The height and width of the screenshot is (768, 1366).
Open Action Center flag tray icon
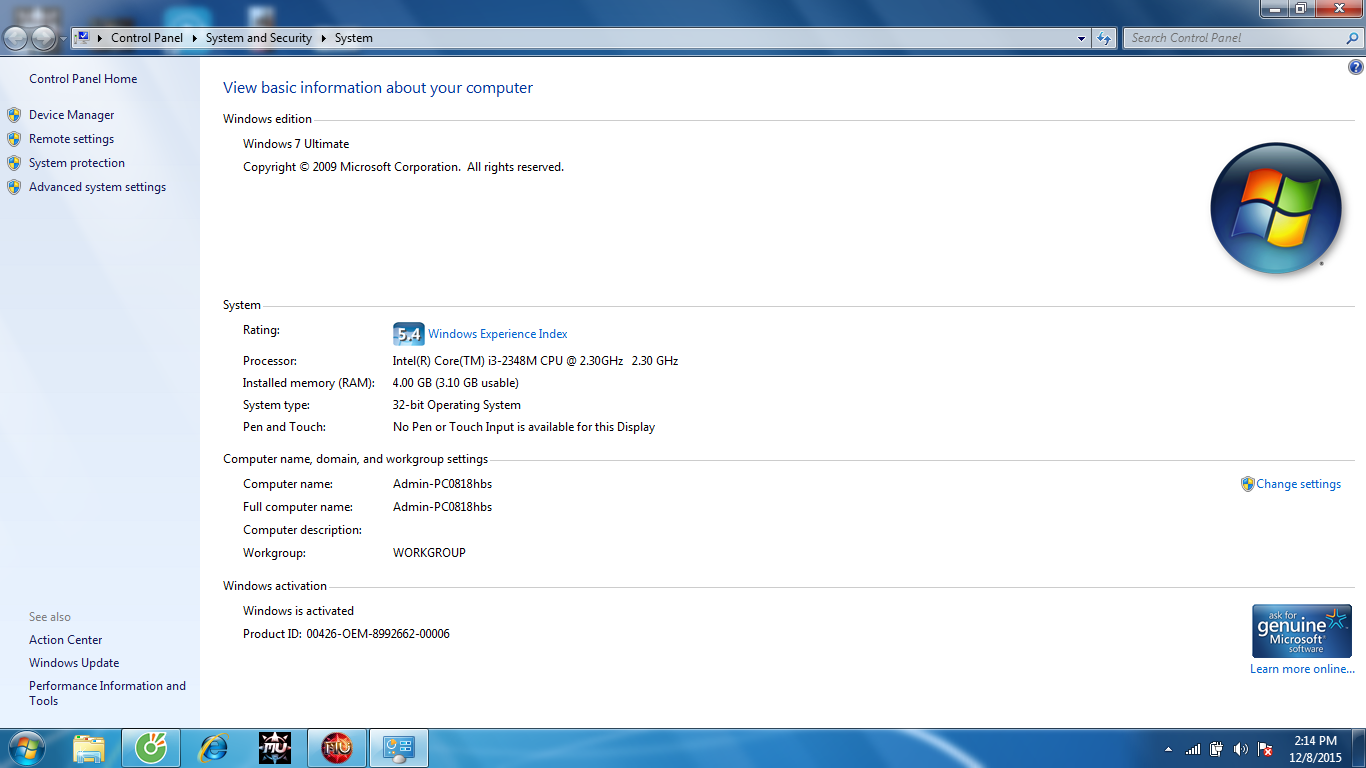1265,749
